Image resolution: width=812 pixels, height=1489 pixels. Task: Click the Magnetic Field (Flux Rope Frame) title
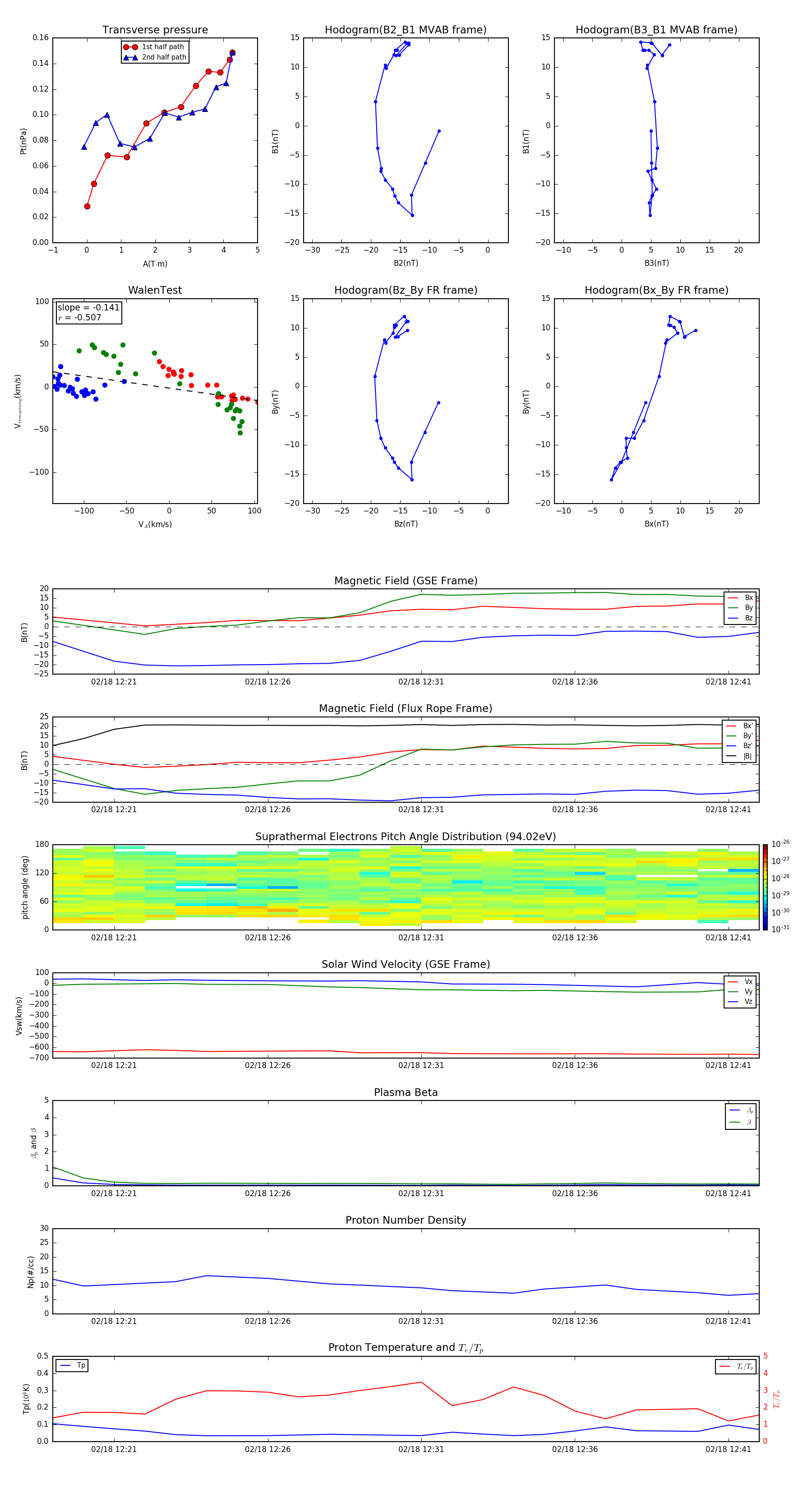tap(406, 709)
